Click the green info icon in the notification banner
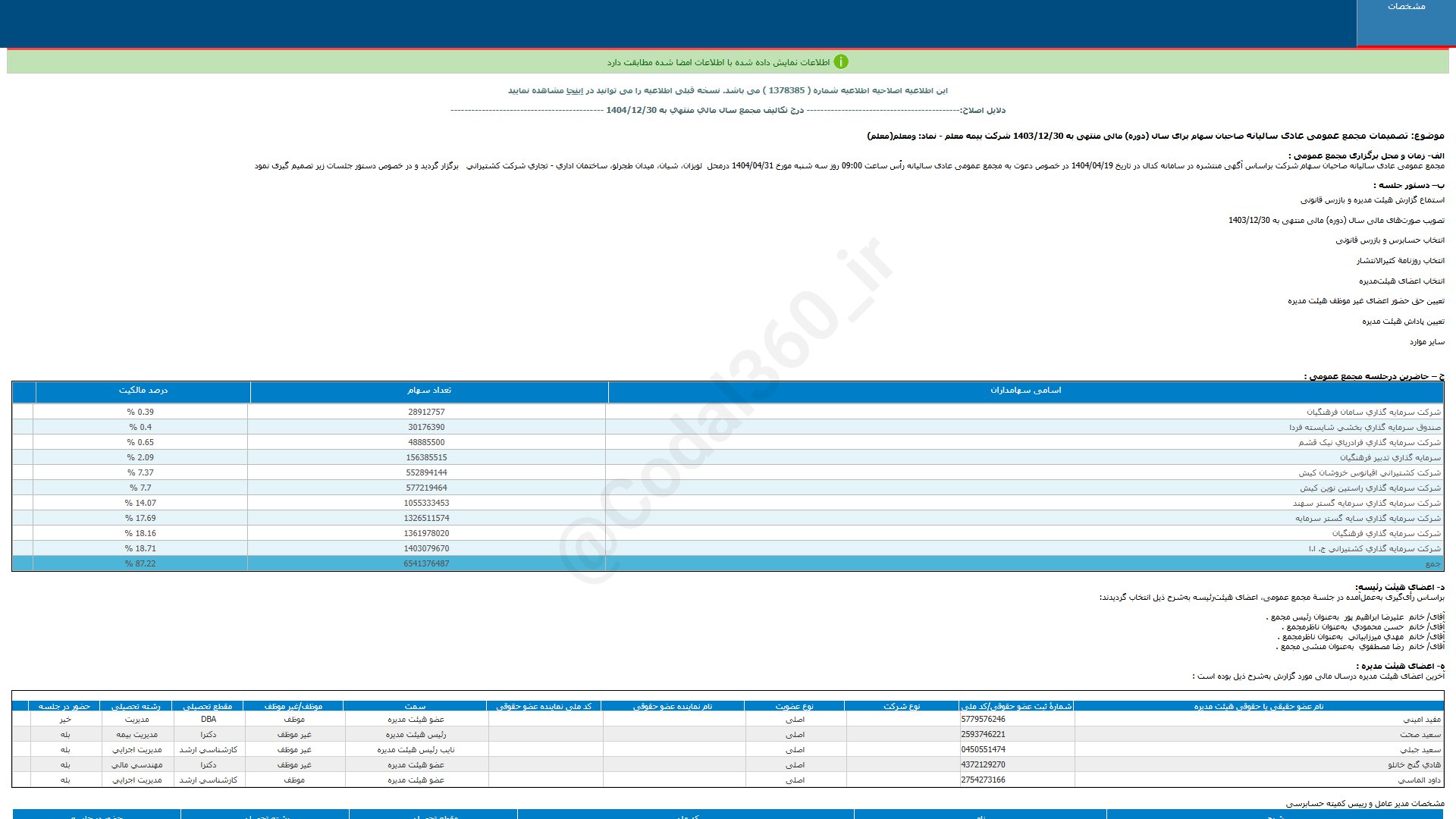The height and width of the screenshot is (819, 1456). [841, 62]
